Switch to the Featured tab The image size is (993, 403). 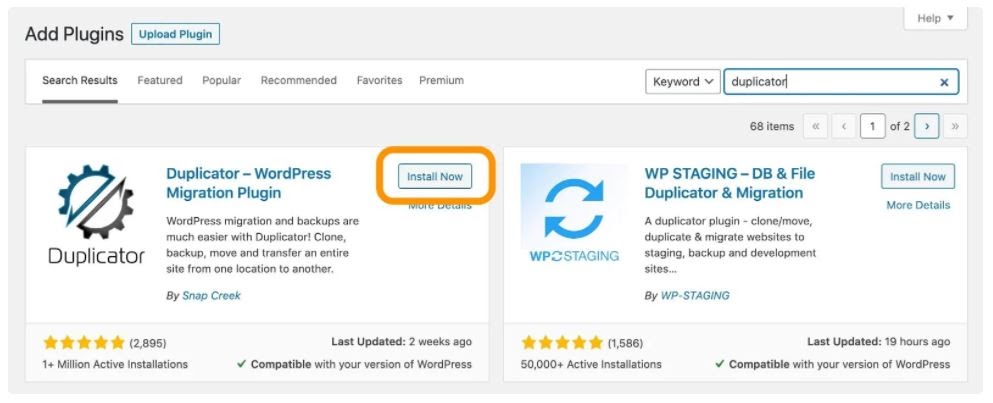160,80
